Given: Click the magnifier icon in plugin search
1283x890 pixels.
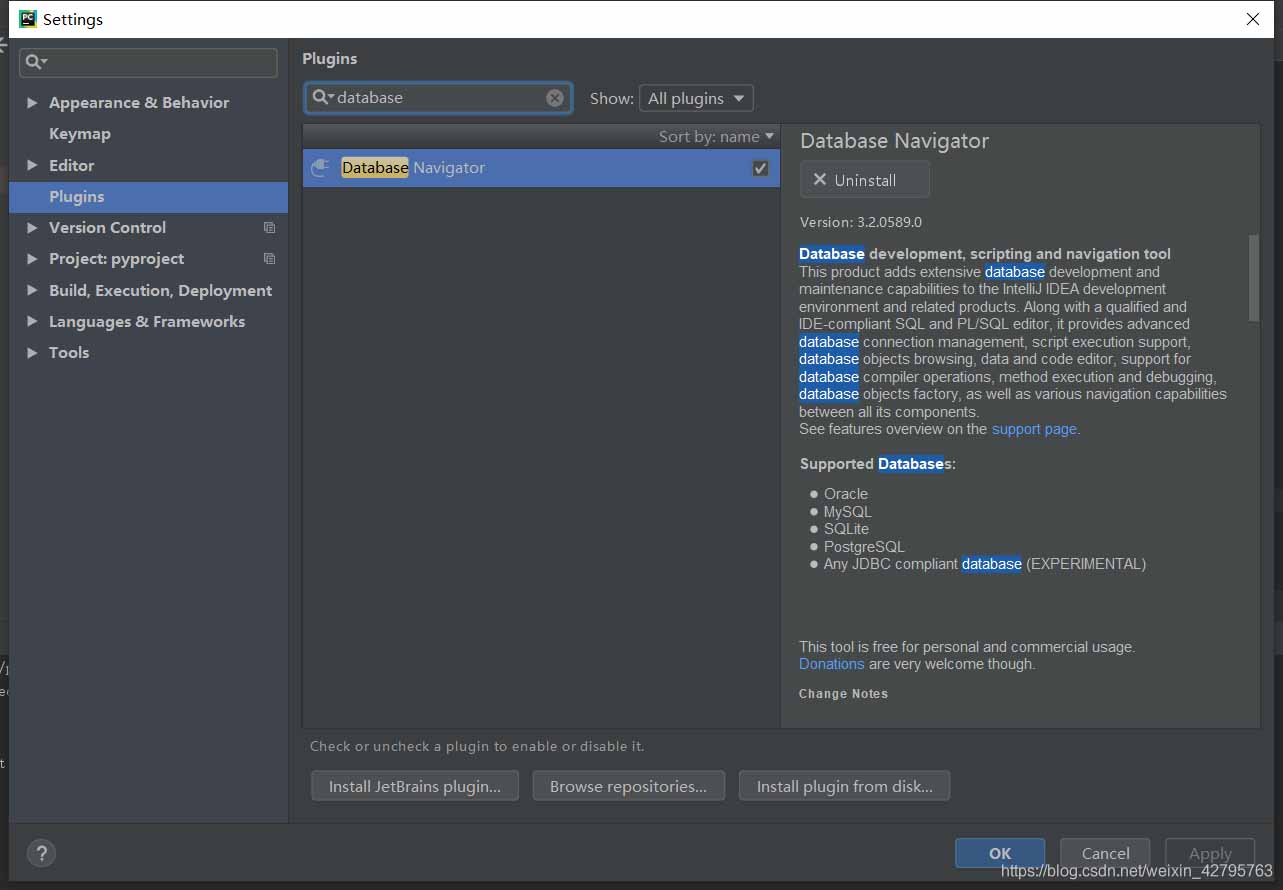Looking at the screenshot, I should [x=321, y=97].
